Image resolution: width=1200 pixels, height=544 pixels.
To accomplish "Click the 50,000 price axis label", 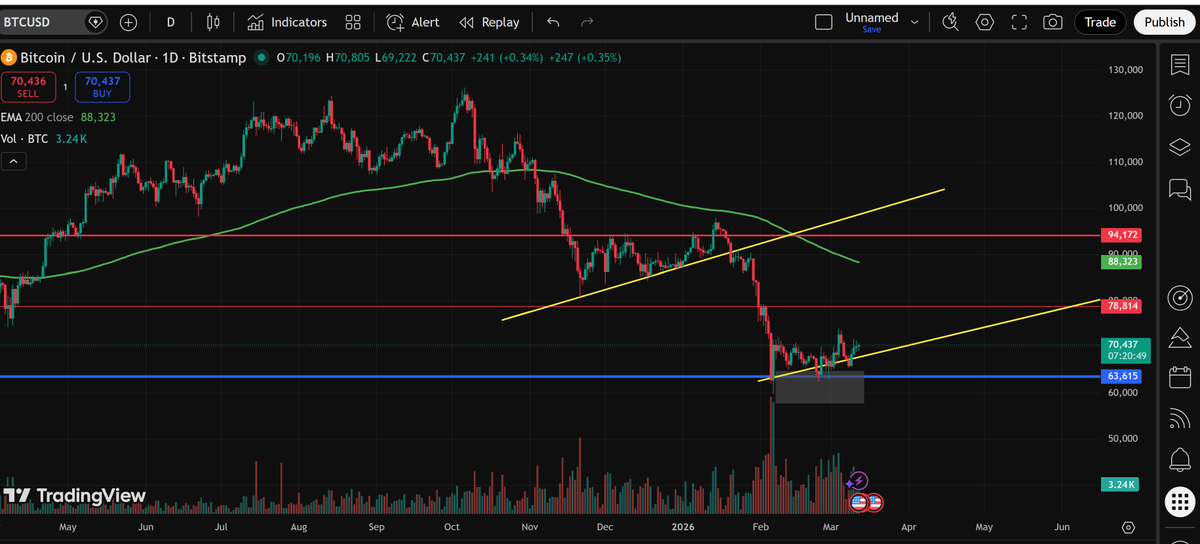I will coord(1125,438).
